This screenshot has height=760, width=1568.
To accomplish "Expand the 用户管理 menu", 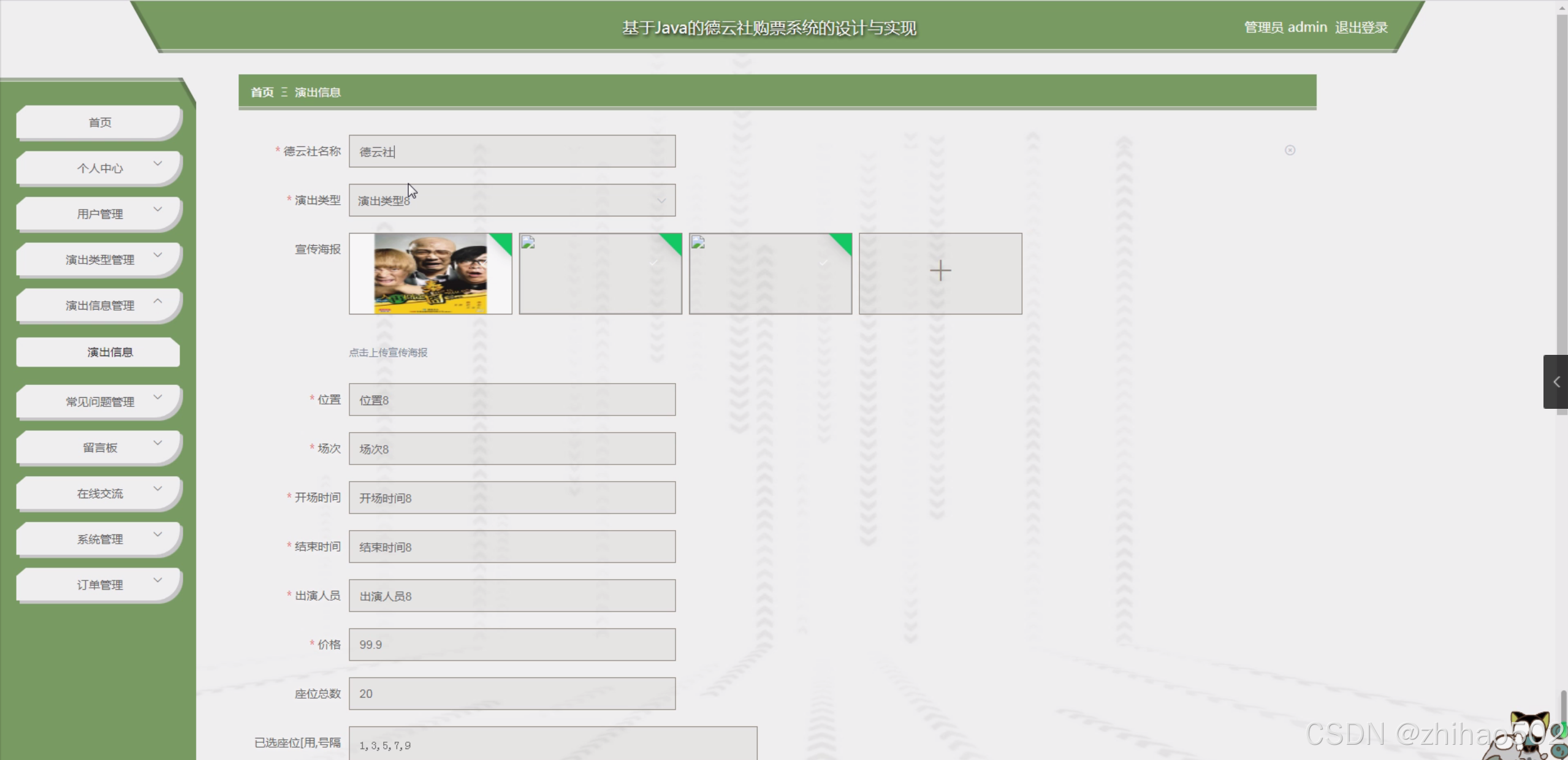I will pyautogui.click(x=99, y=214).
